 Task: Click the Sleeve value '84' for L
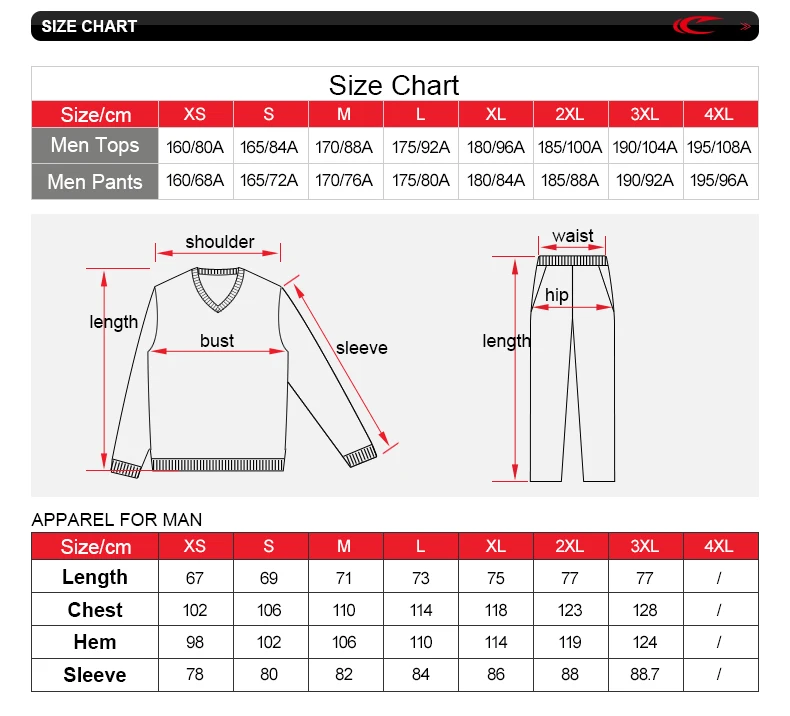tap(421, 674)
